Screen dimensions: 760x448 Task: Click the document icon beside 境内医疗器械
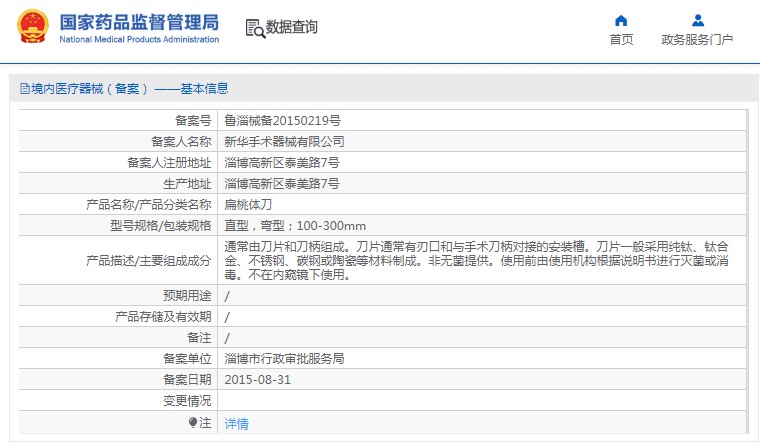tap(25, 88)
